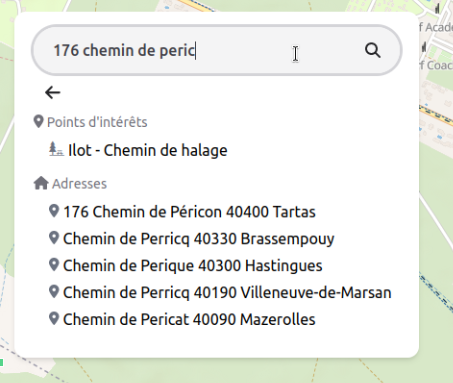Image resolution: width=453 pixels, height=383 pixels.
Task: Pick Chemin de Perique 40300 Hastingues
Action: click(x=193, y=266)
